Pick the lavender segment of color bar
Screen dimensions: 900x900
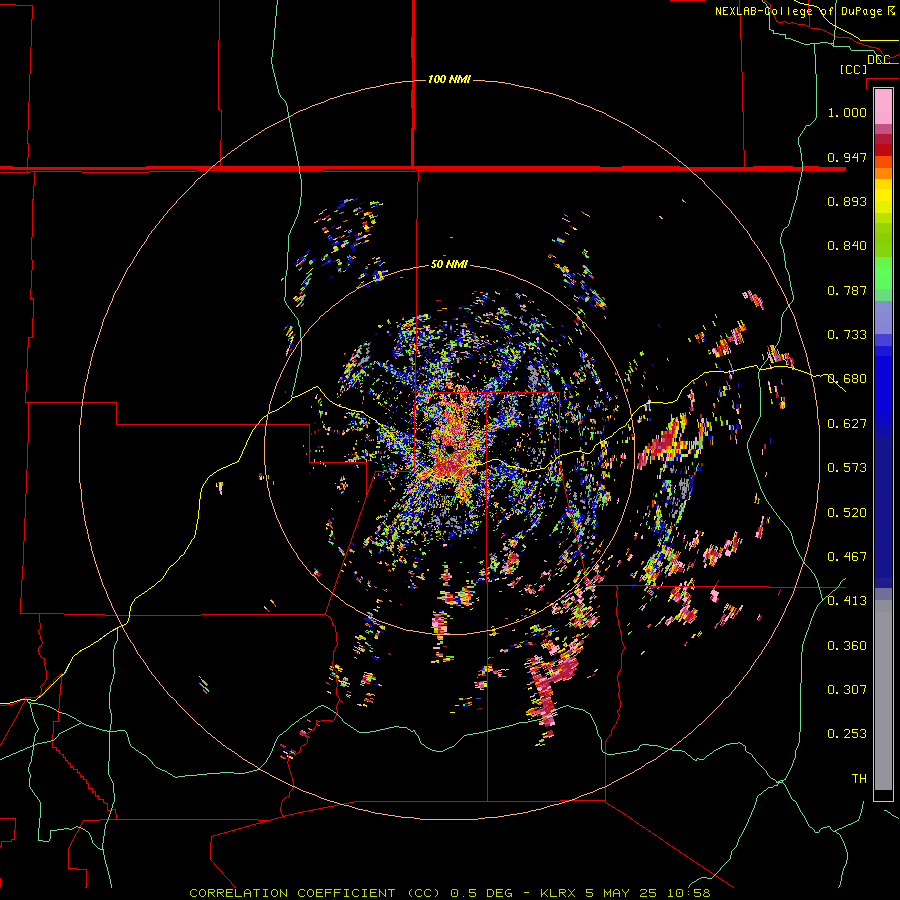(883, 317)
